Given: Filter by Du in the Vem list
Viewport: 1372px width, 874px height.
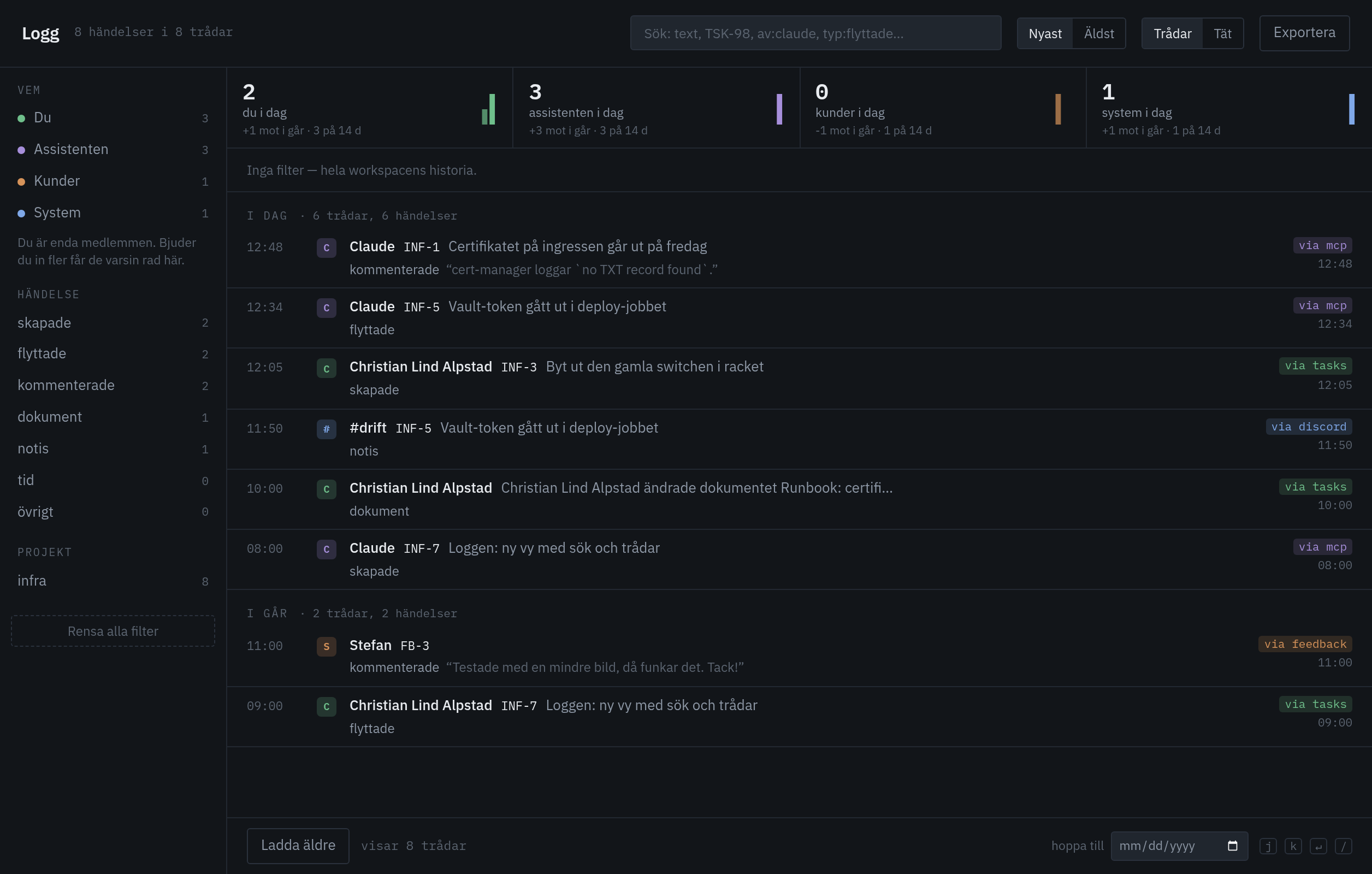Looking at the screenshot, I should [x=113, y=118].
